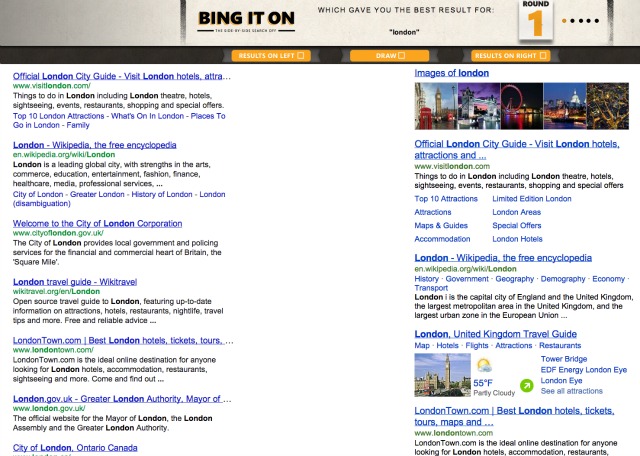Click the 55°F temperature reading
Viewport: 640px width, 456px height.
point(483,383)
